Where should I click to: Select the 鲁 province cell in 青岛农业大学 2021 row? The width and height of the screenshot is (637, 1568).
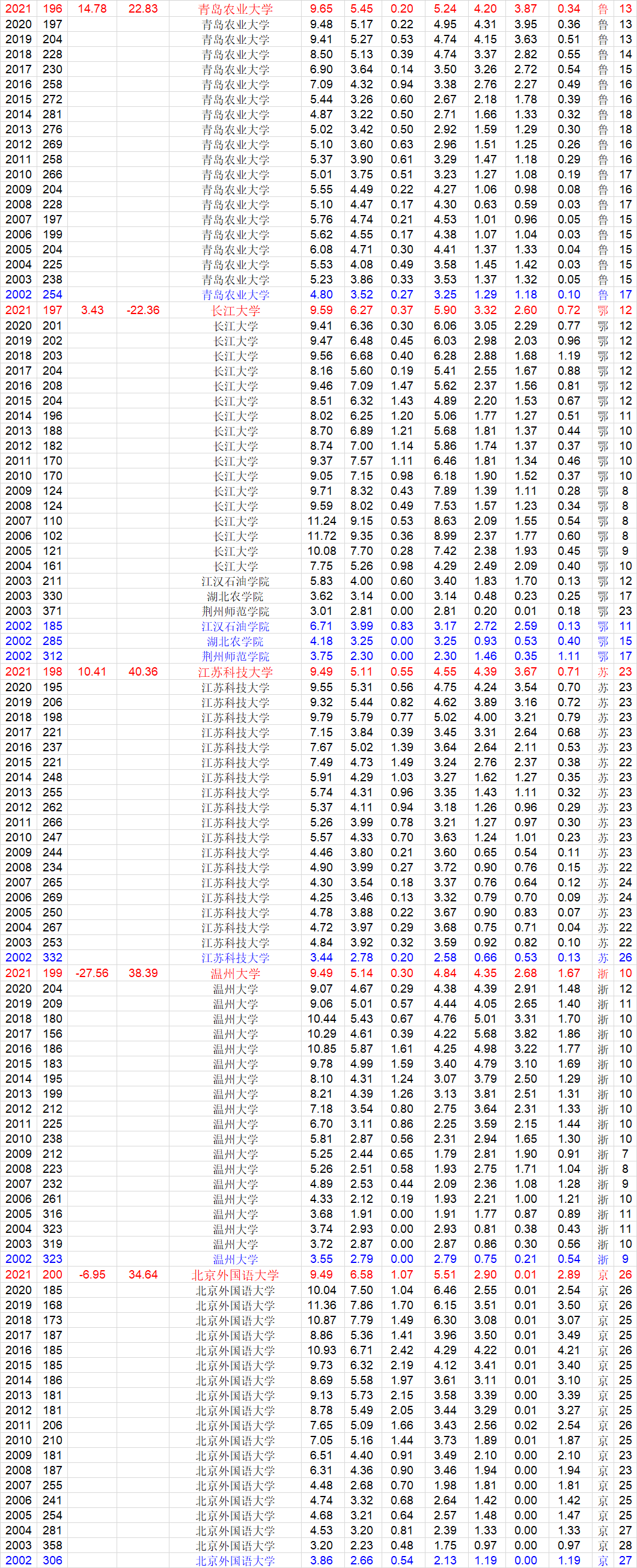[603, 9]
